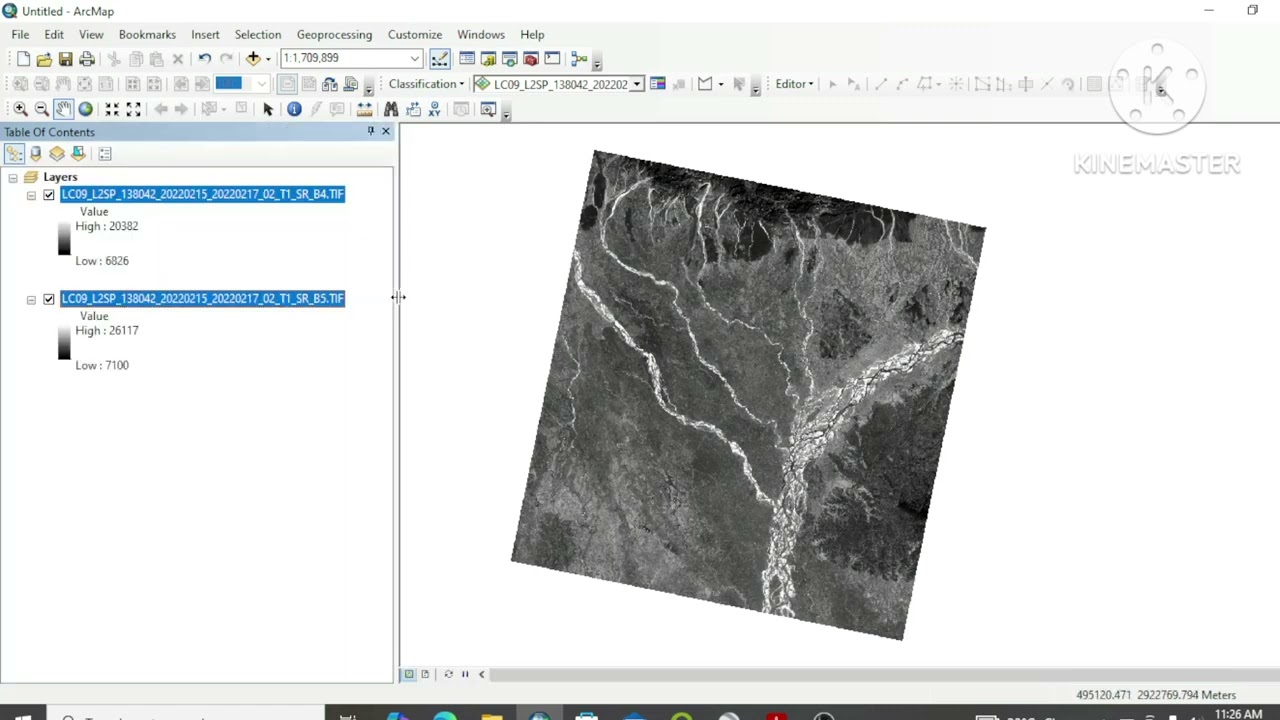Open the Python window
The height and width of the screenshot is (720, 1280).
[552, 59]
